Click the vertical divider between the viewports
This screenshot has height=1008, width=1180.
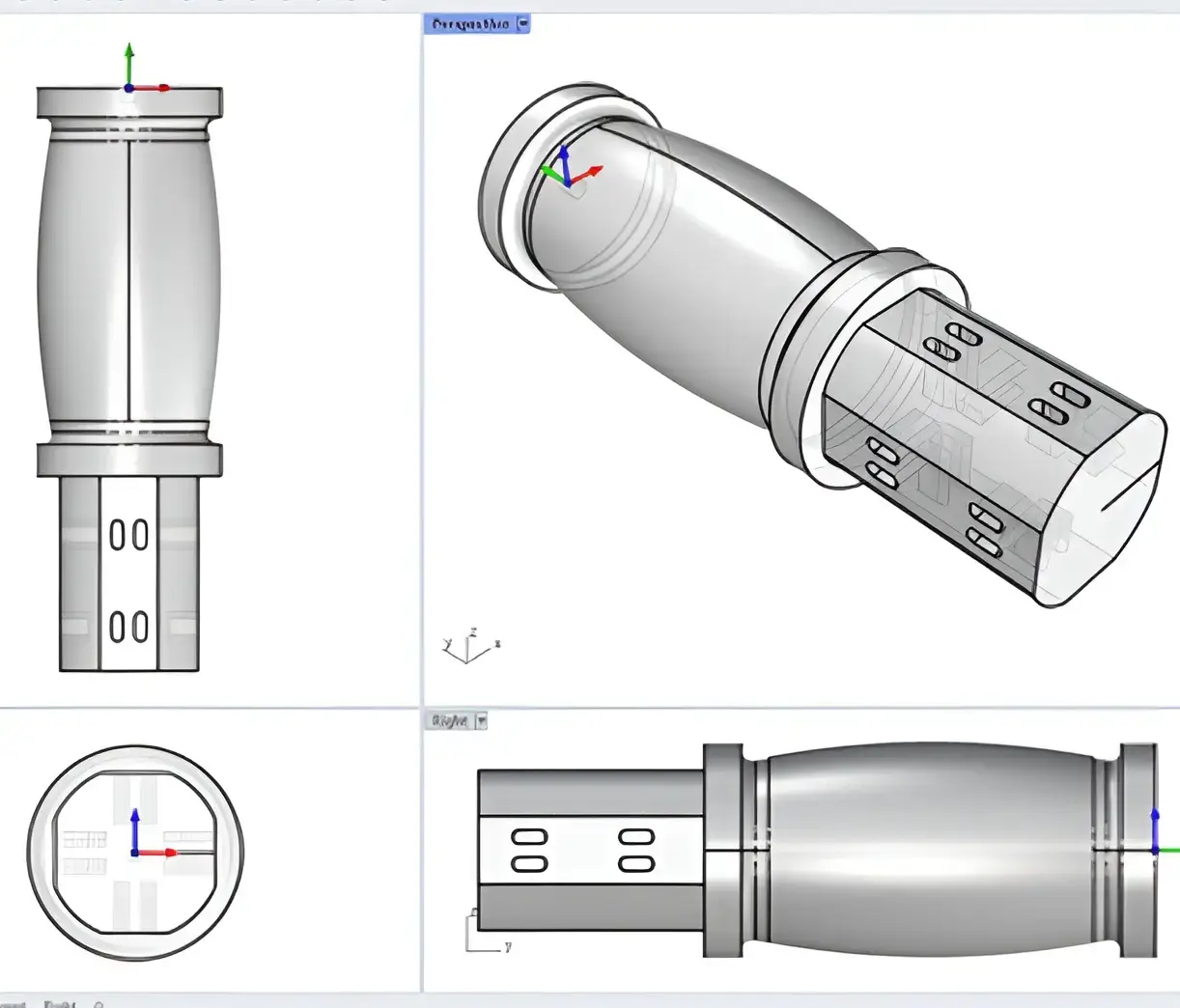422,502
